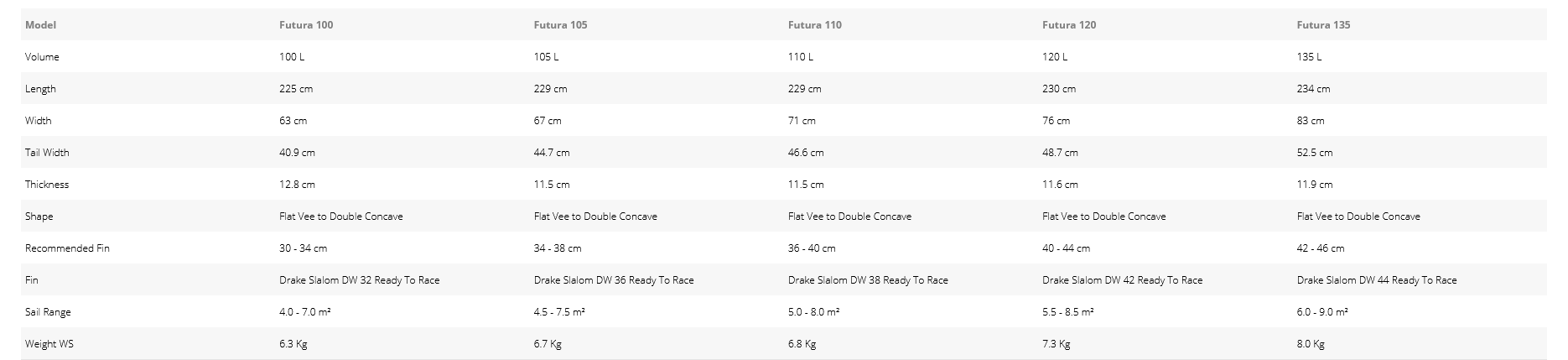1568x360 pixels.
Task: Select the Futura 110 column header
Action: [x=814, y=25]
